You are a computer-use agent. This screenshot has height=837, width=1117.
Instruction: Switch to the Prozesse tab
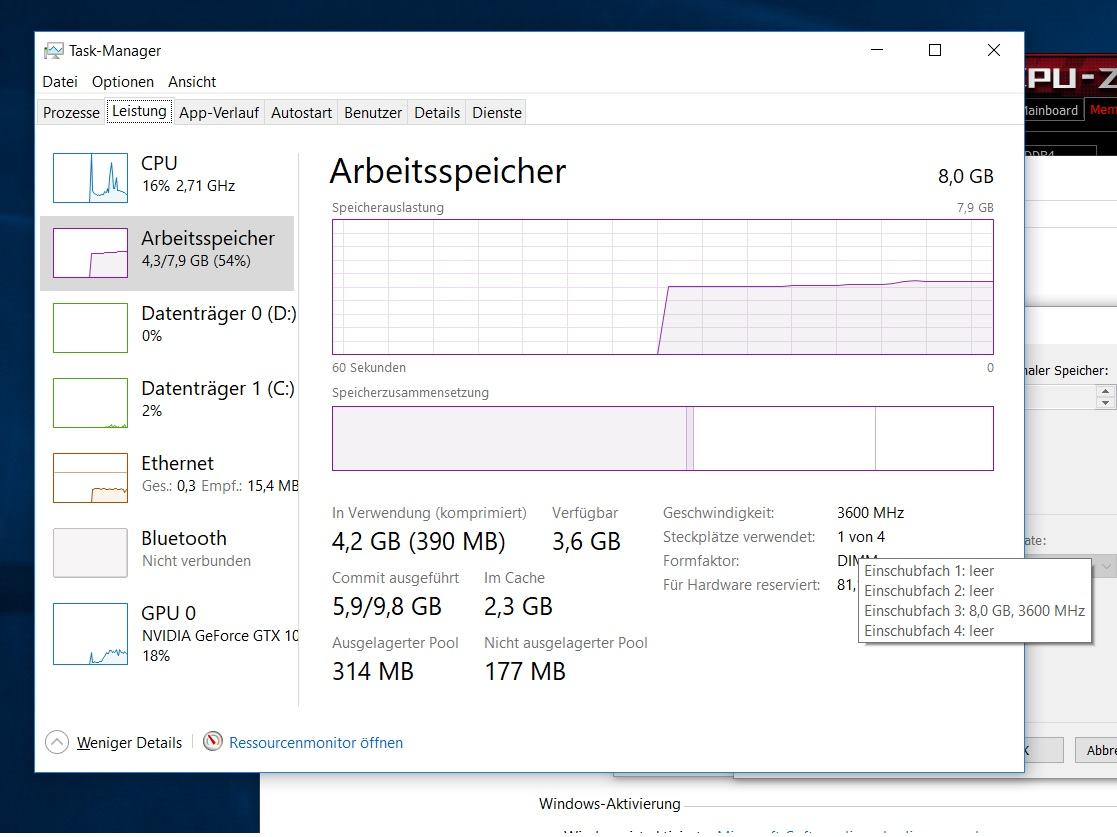[x=71, y=113]
